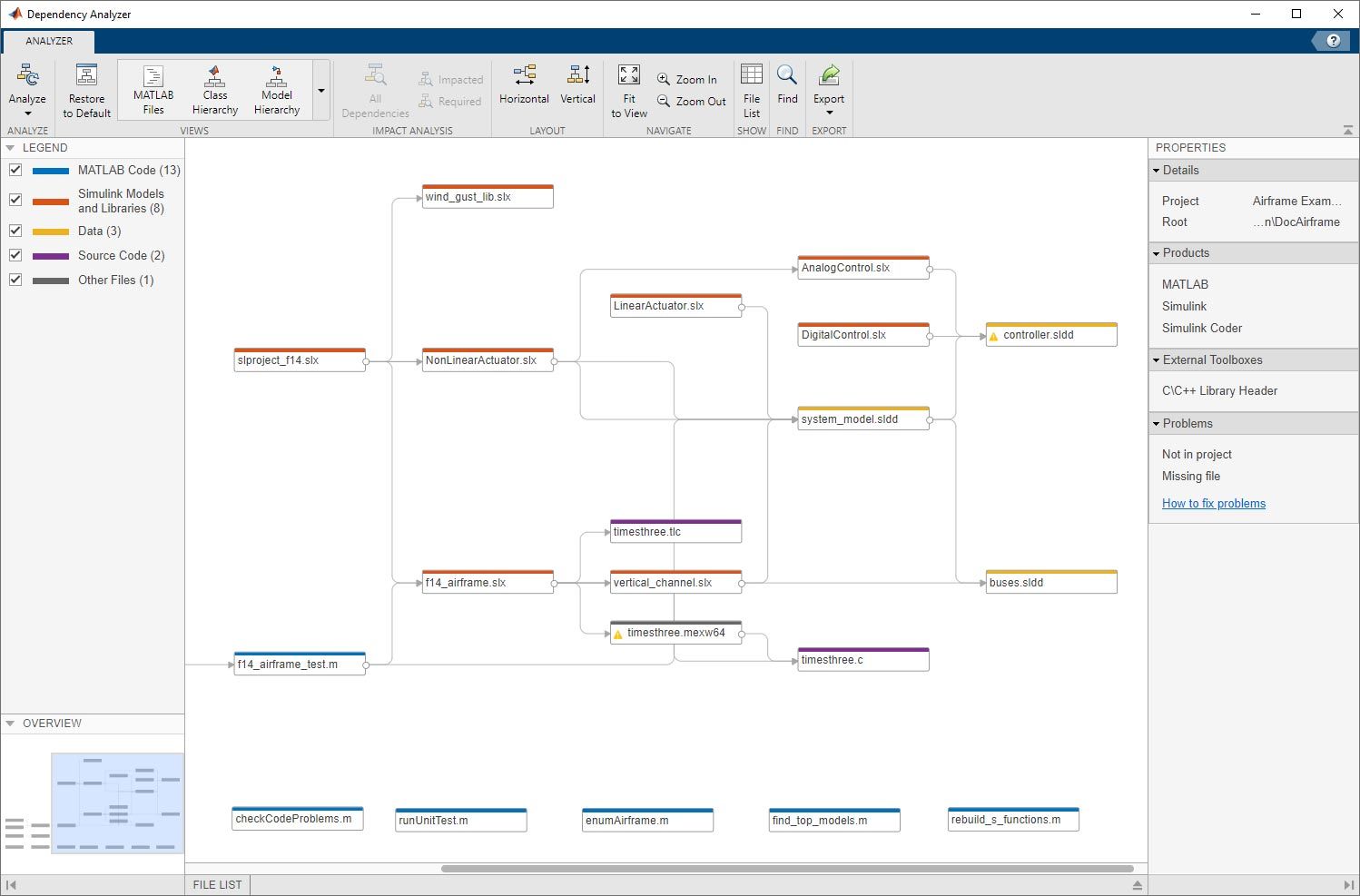This screenshot has width=1360, height=896.
Task: Open the Export dropdown menu
Action: click(828, 112)
